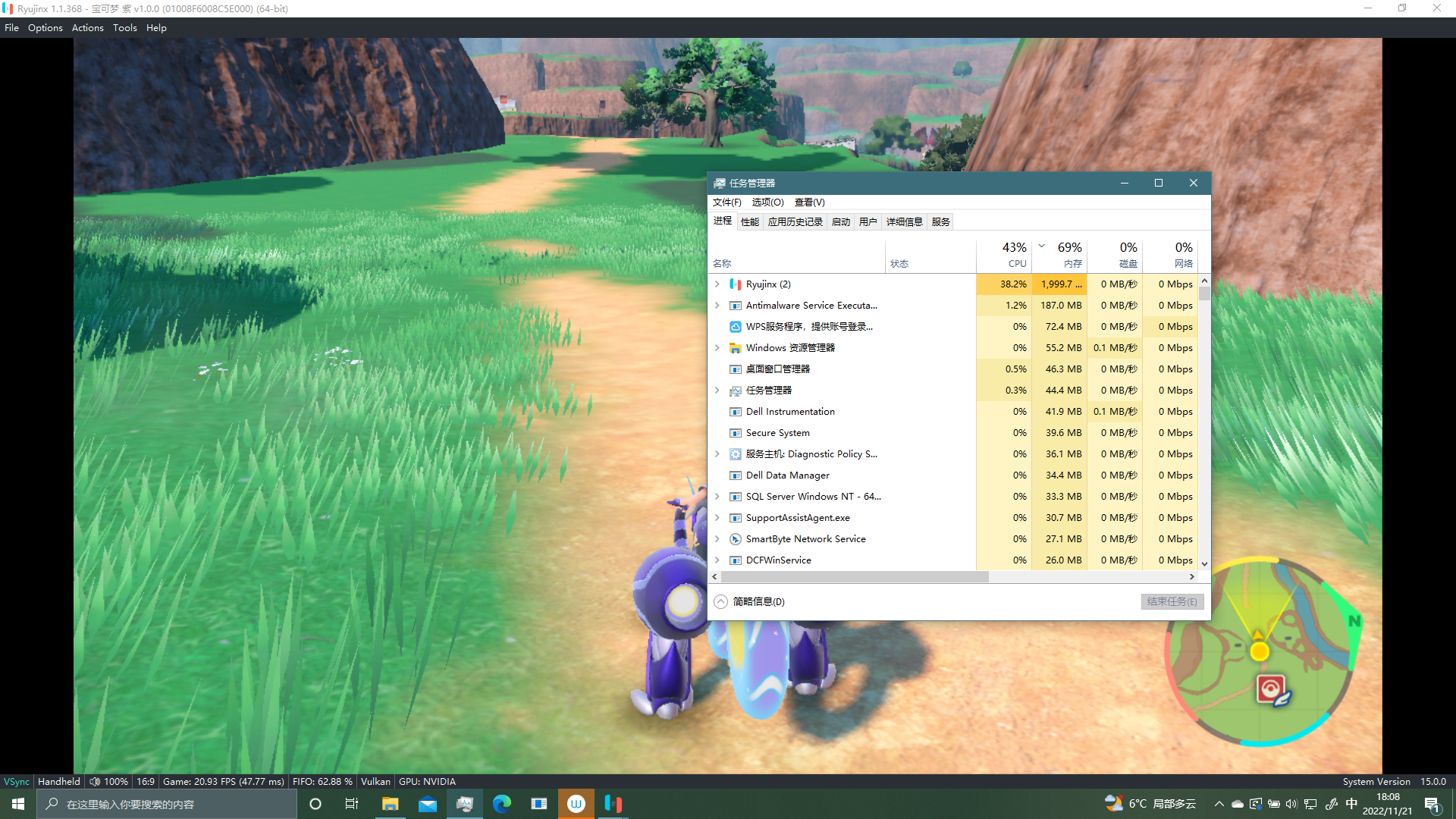Expand the Windows 资源管理器 process group
Image resolution: width=1456 pixels, height=819 pixels.
pos(717,348)
